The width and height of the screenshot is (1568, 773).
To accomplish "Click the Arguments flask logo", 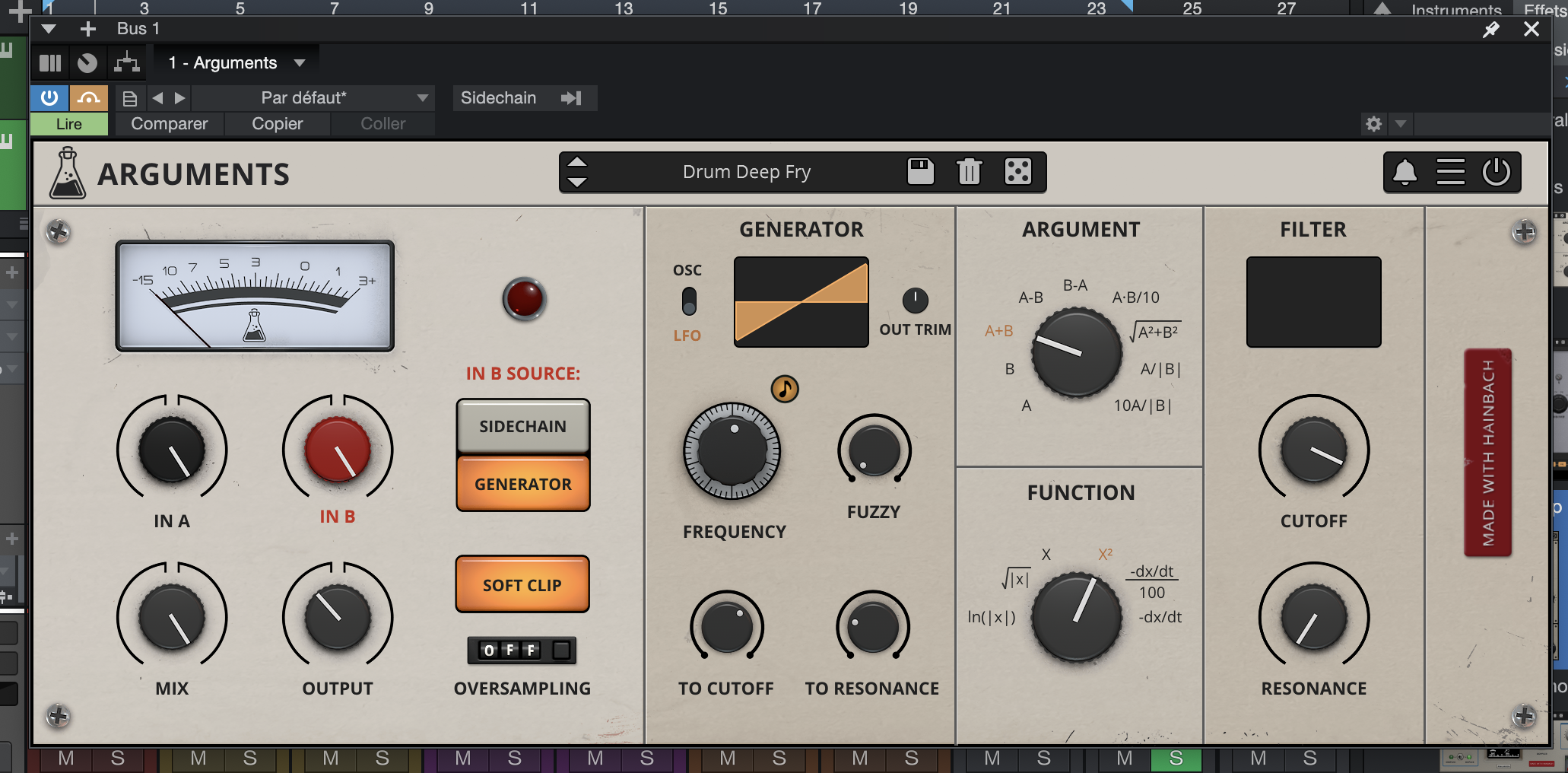I will click(67, 173).
